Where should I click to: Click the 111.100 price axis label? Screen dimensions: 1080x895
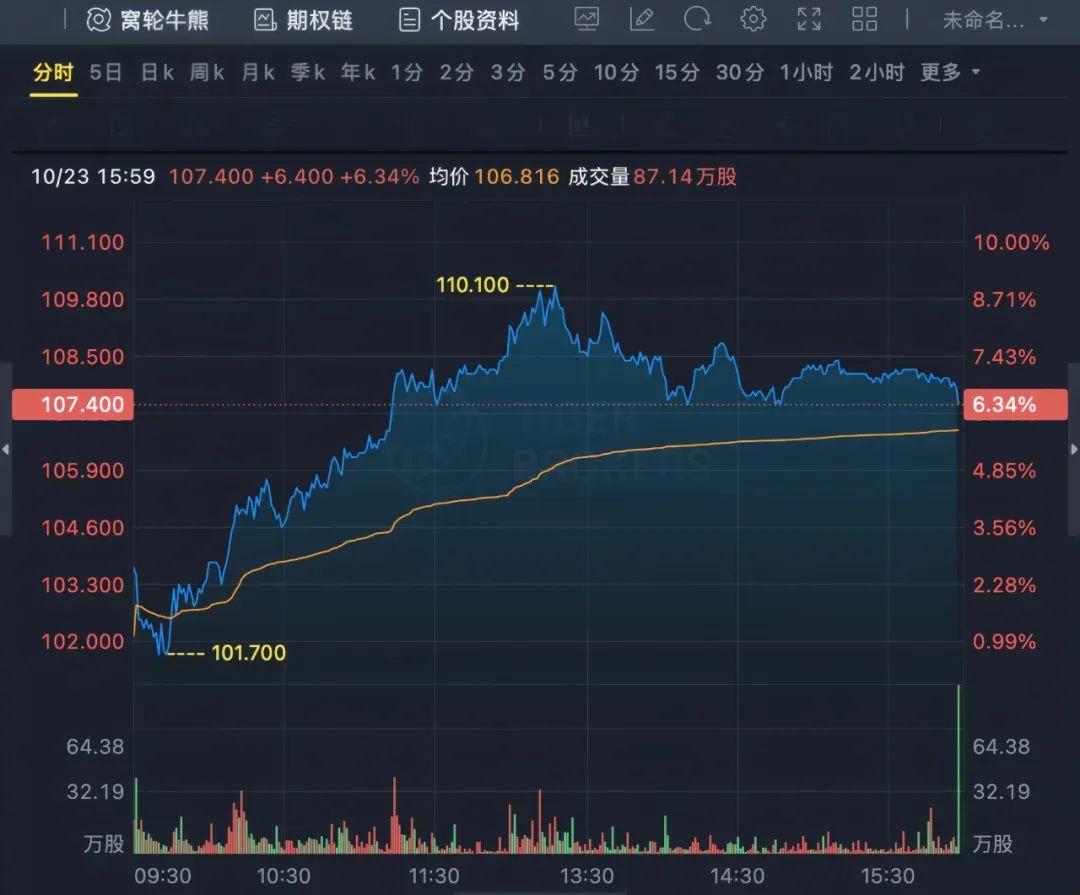click(83, 243)
